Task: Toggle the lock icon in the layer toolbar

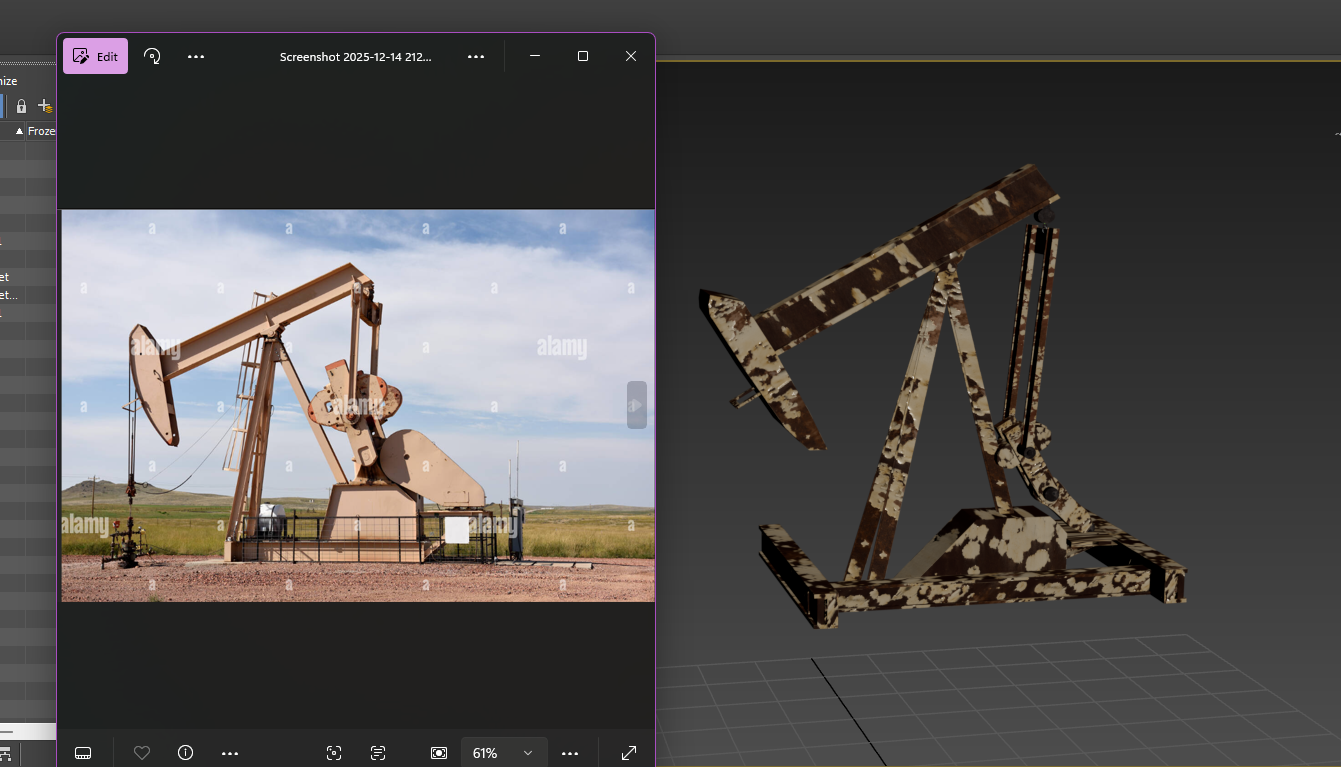Action: point(21,106)
